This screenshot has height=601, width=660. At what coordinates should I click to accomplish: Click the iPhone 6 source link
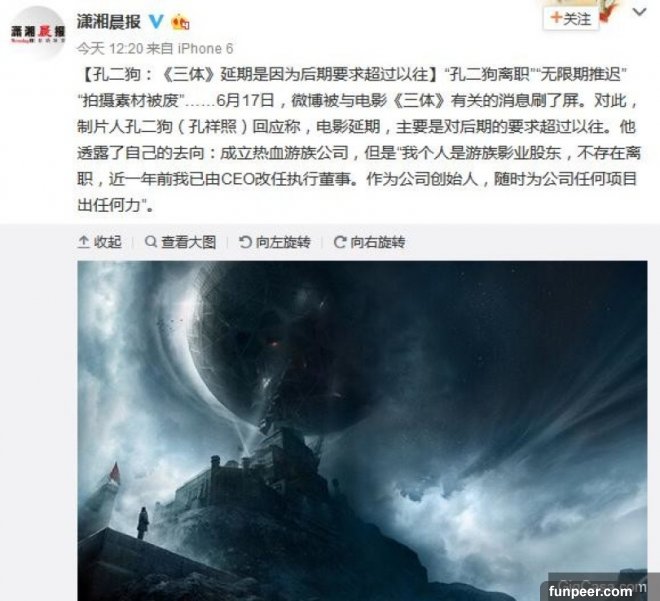(205, 48)
